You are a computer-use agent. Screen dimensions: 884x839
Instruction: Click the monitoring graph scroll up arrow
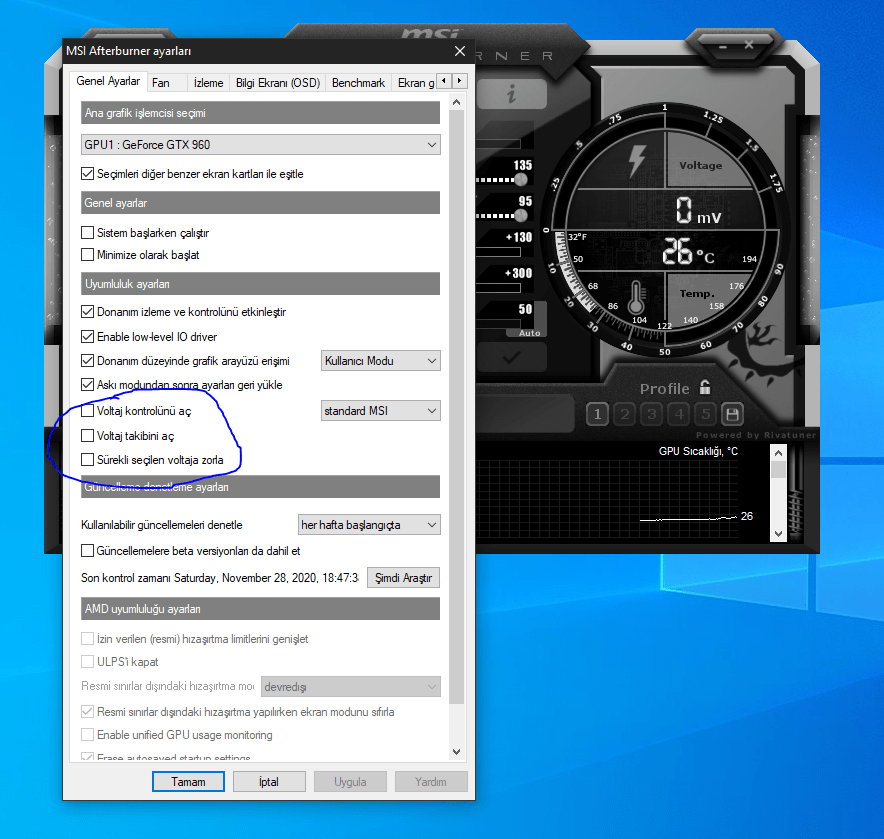(x=779, y=453)
